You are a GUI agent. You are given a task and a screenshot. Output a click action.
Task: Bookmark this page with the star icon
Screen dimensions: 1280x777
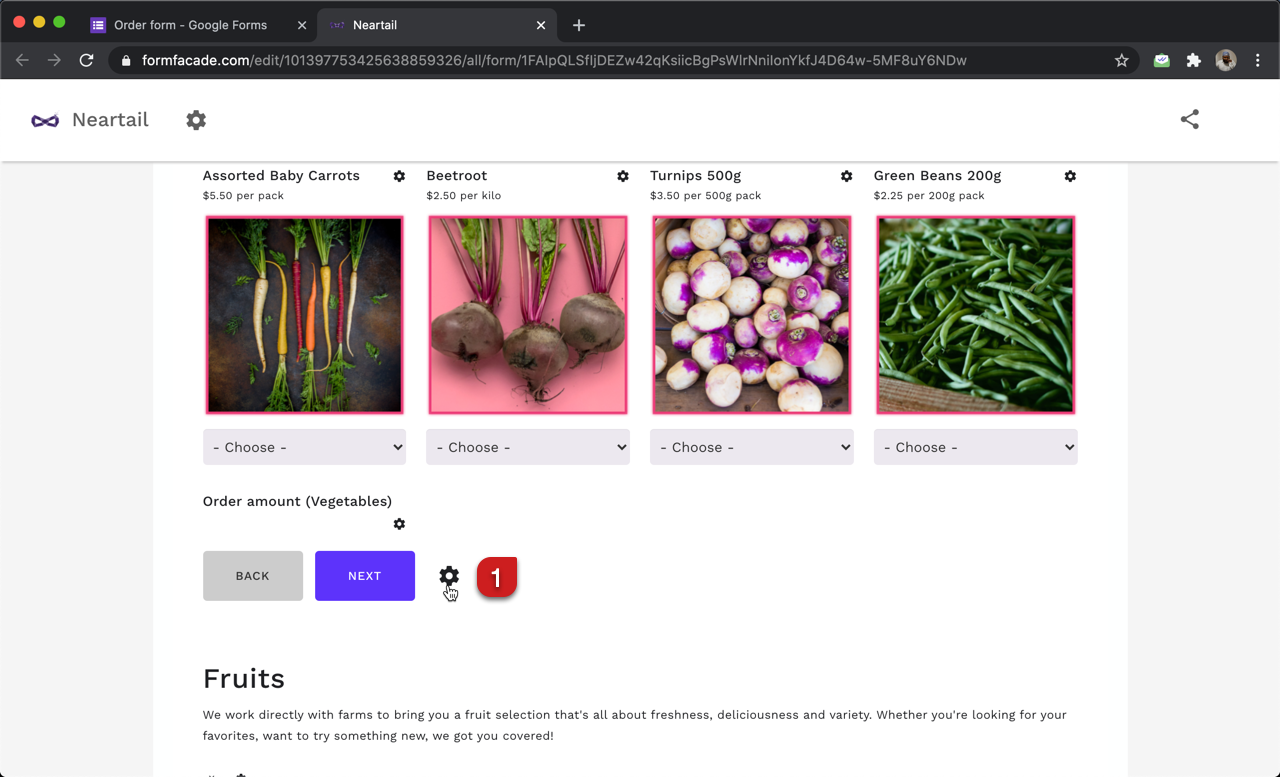[x=1121, y=60]
